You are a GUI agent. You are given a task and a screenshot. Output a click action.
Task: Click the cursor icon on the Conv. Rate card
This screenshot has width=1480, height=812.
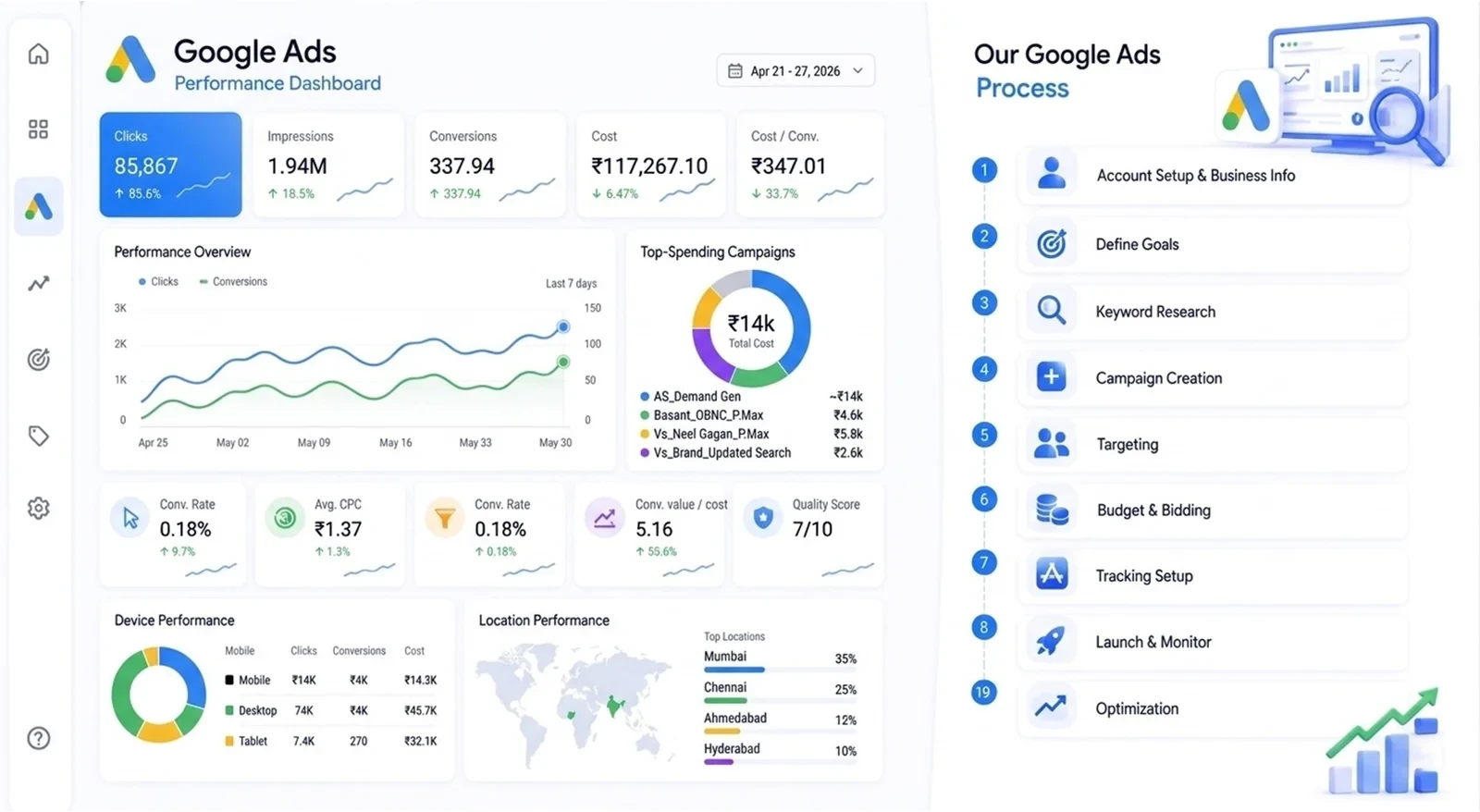point(129,518)
